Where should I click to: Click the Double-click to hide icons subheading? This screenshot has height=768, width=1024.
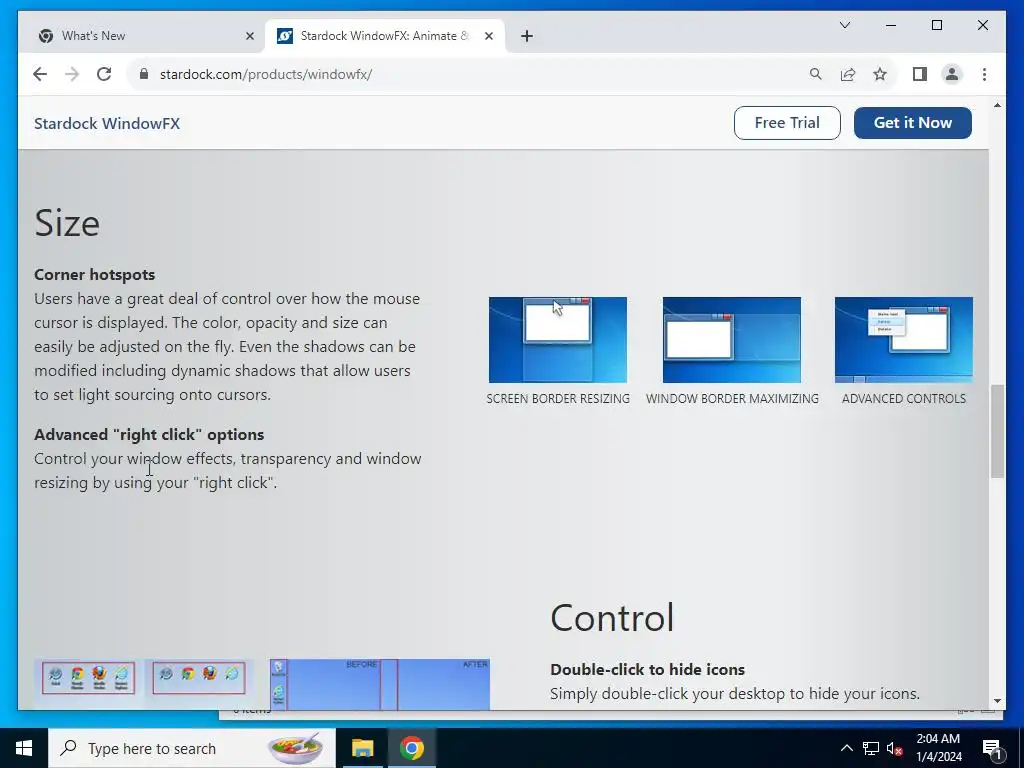[647, 669]
